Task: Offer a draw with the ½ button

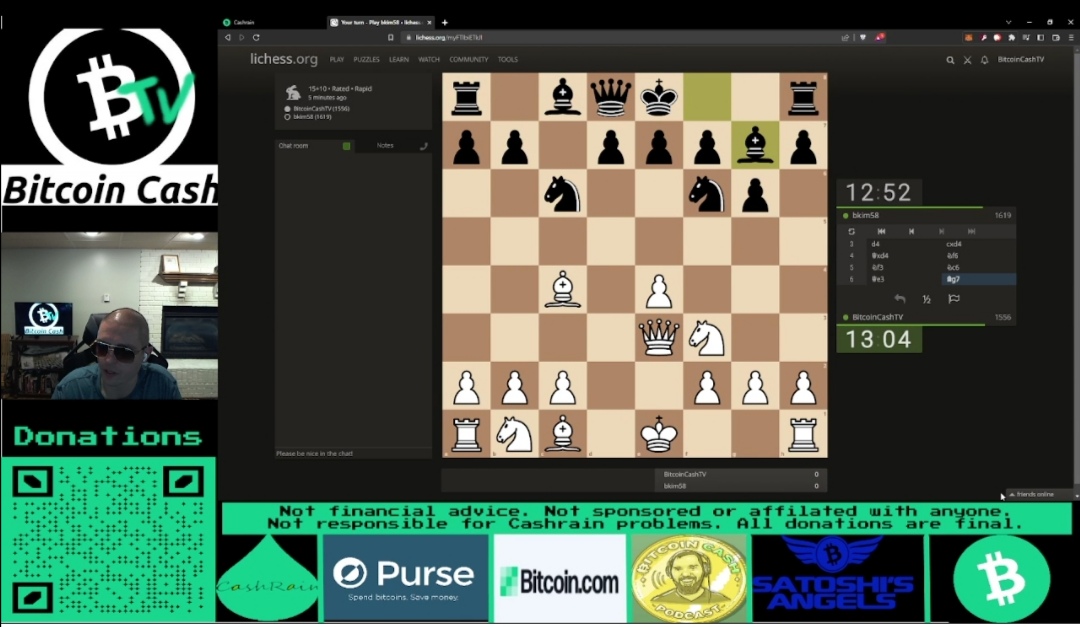Action: point(926,298)
